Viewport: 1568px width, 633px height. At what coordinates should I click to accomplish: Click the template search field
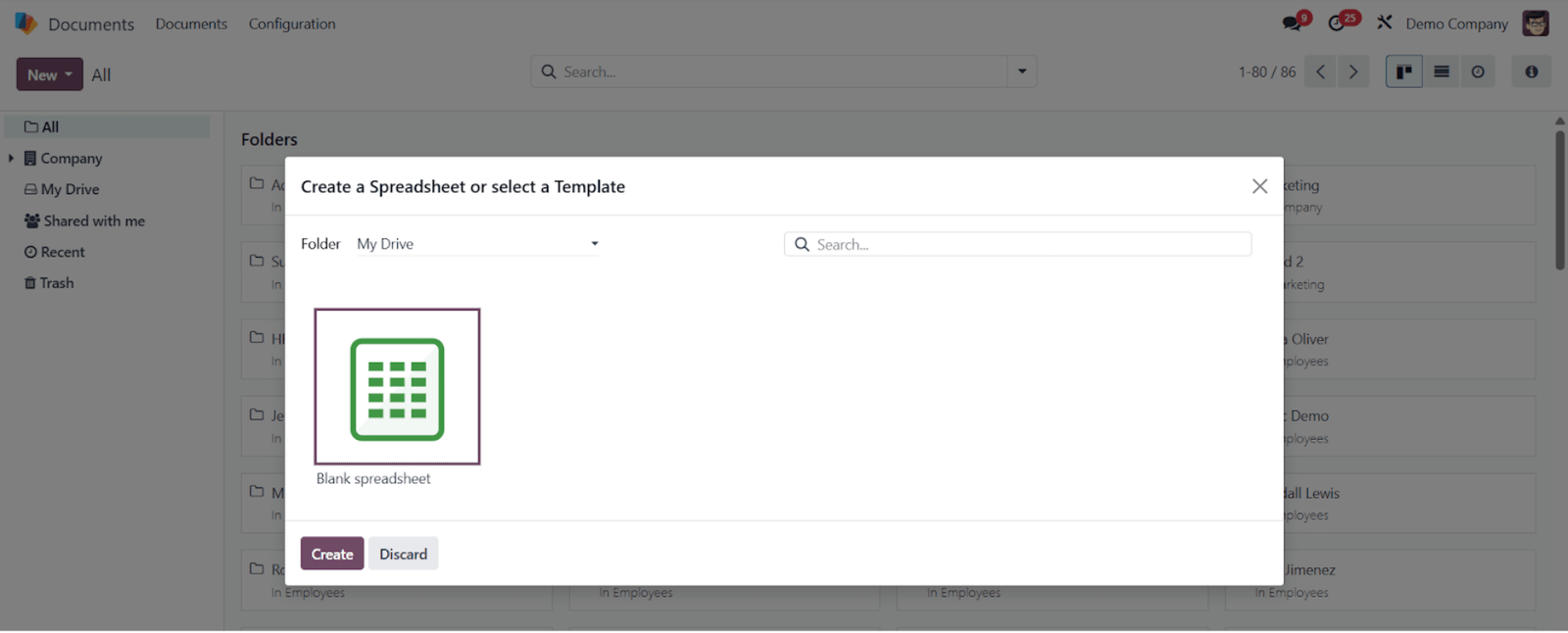pos(1017,244)
